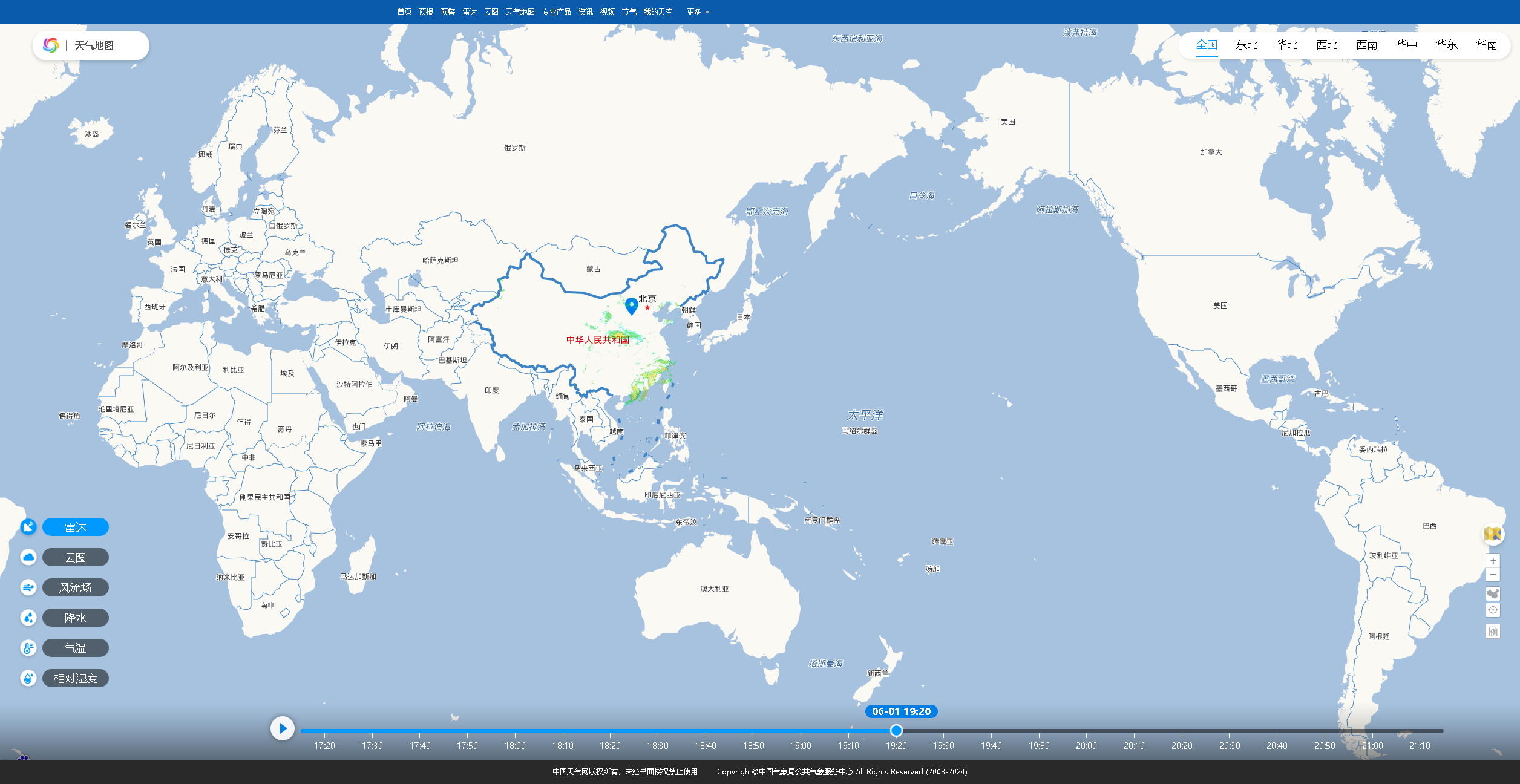The width and height of the screenshot is (1520, 784).
Task: Reset view using China map icon
Action: [x=1493, y=593]
